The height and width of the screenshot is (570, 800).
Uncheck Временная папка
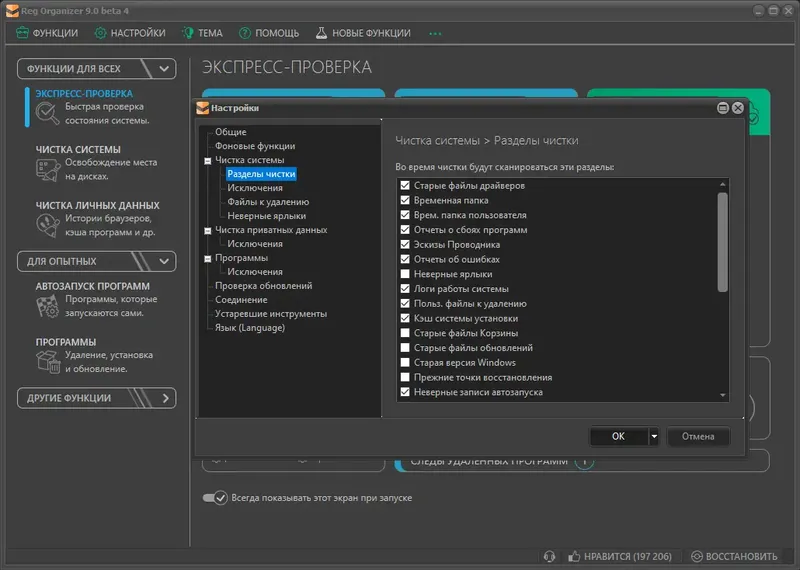pyautogui.click(x=405, y=200)
